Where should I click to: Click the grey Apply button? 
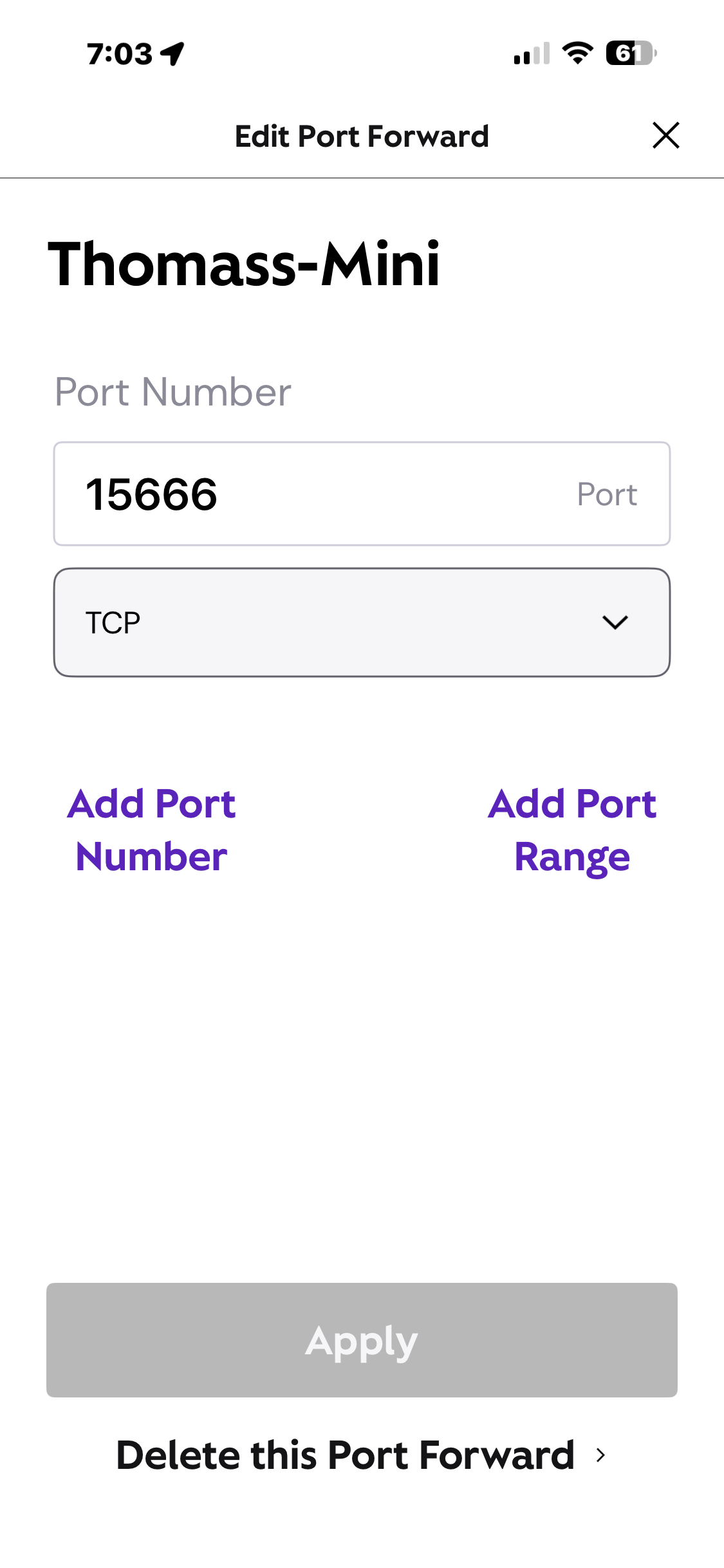[x=362, y=1340]
